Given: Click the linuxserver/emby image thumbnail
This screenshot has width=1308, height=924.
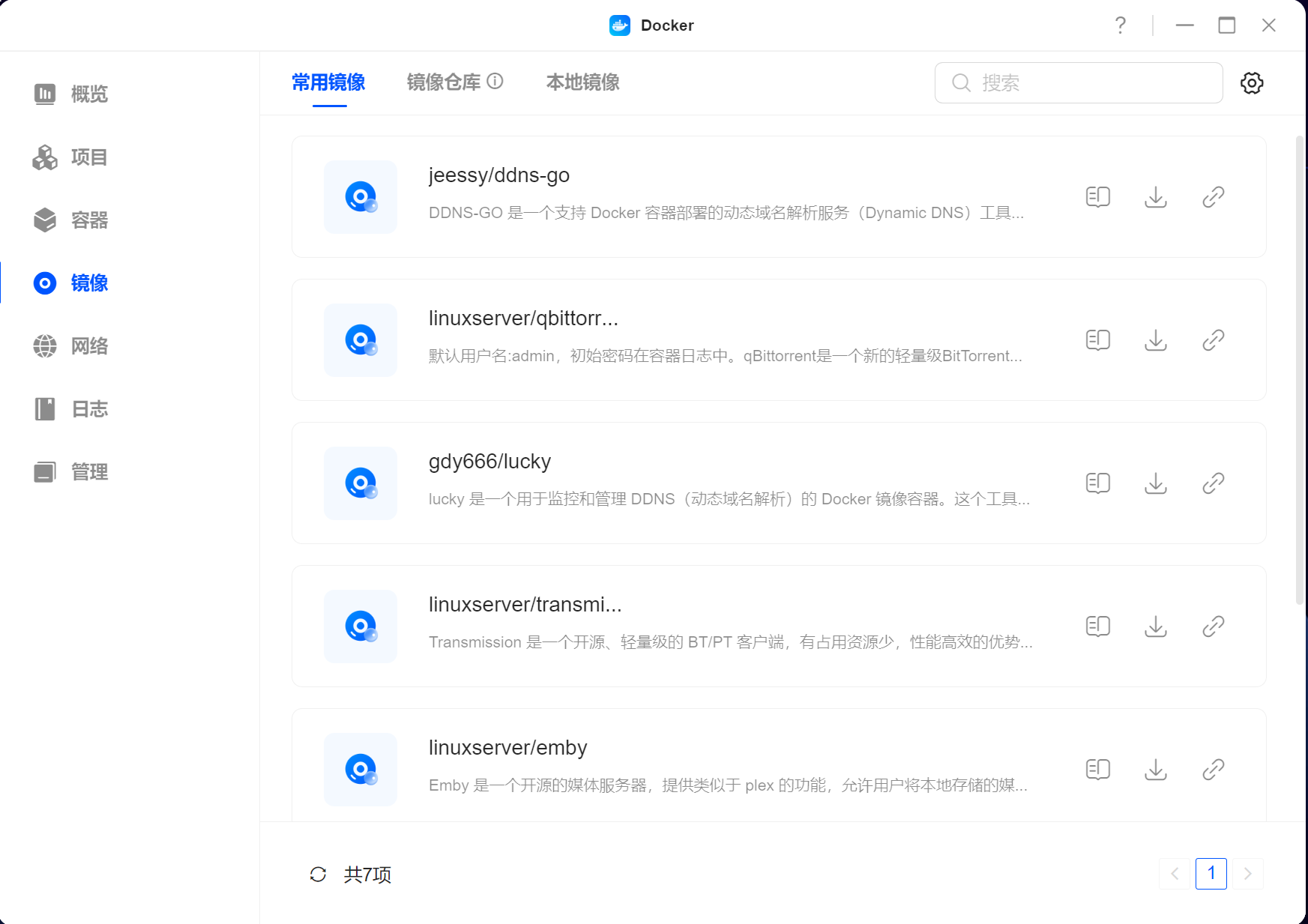Looking at the screenshot, I should [361, 770].
